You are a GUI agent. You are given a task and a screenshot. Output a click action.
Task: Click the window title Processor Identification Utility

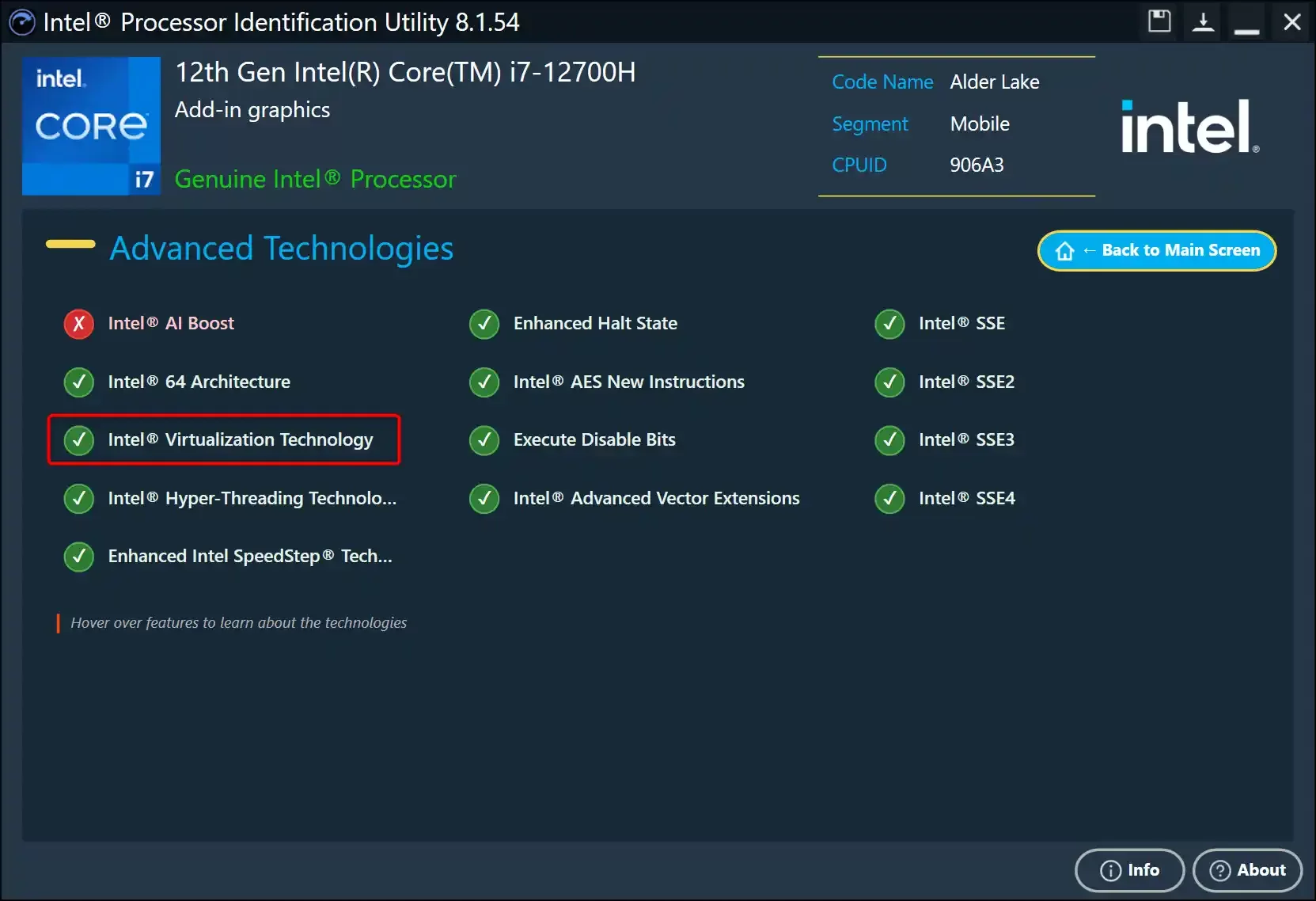tap(281, 22)
